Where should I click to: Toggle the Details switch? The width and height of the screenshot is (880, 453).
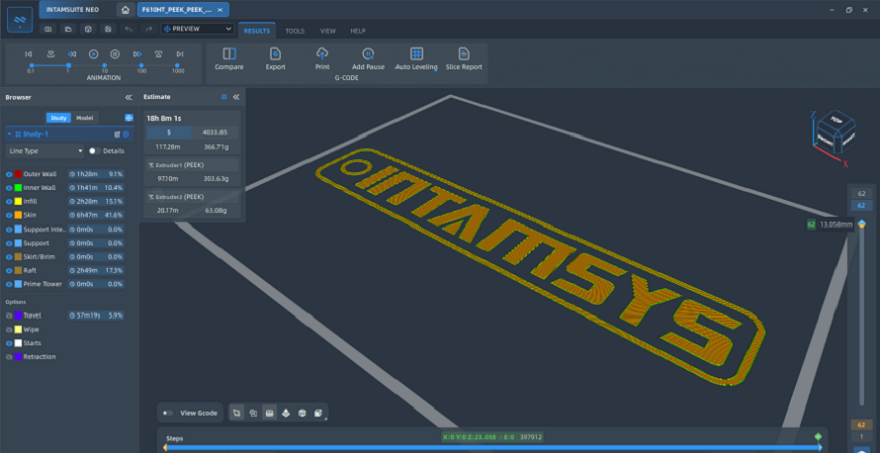[94, 151]
